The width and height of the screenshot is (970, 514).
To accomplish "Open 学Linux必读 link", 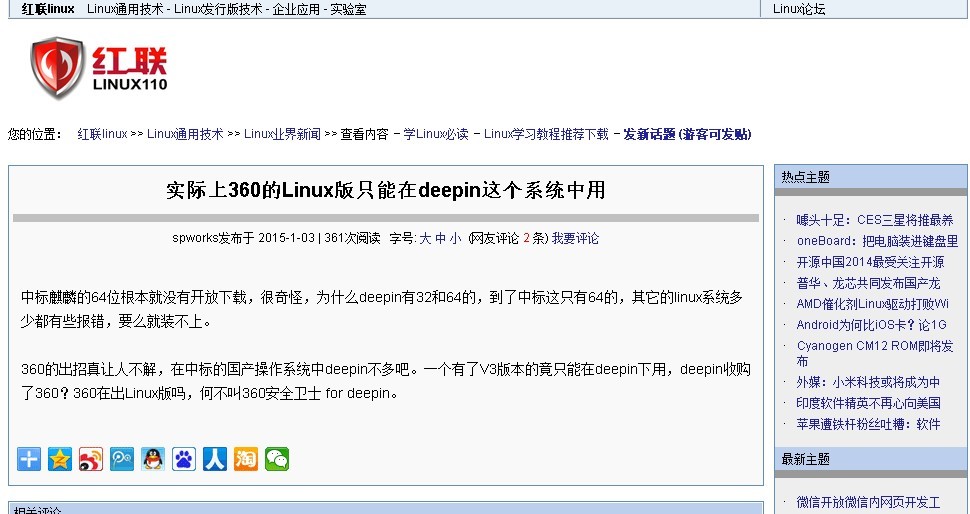I will (x=436, y=134).
